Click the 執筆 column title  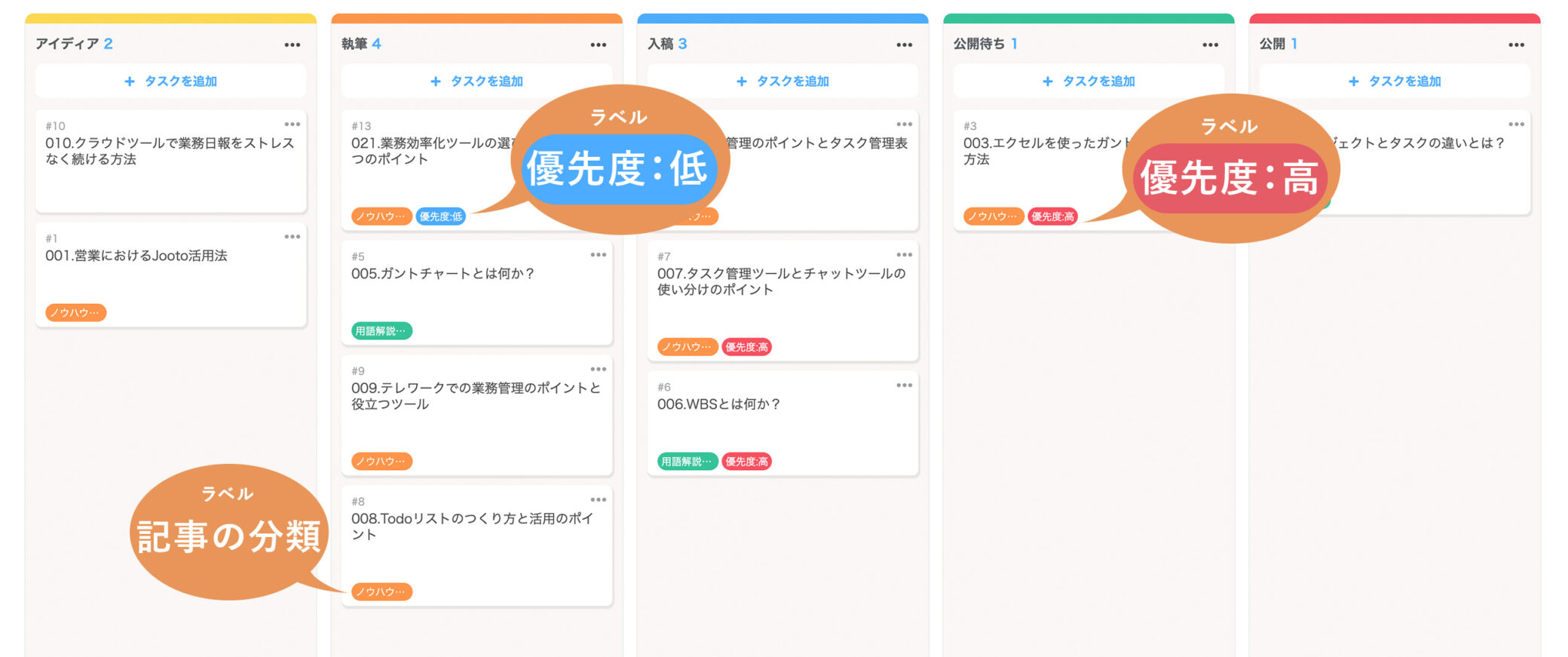[354, 44]
